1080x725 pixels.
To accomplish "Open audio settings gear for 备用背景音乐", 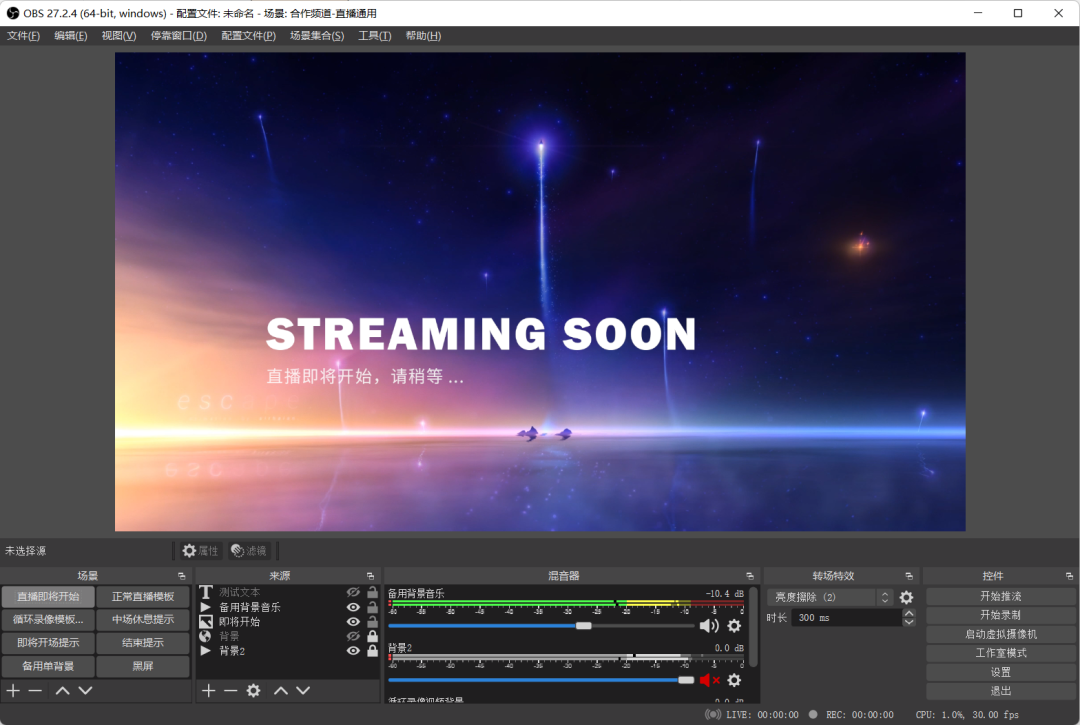I will pos(734,626).
